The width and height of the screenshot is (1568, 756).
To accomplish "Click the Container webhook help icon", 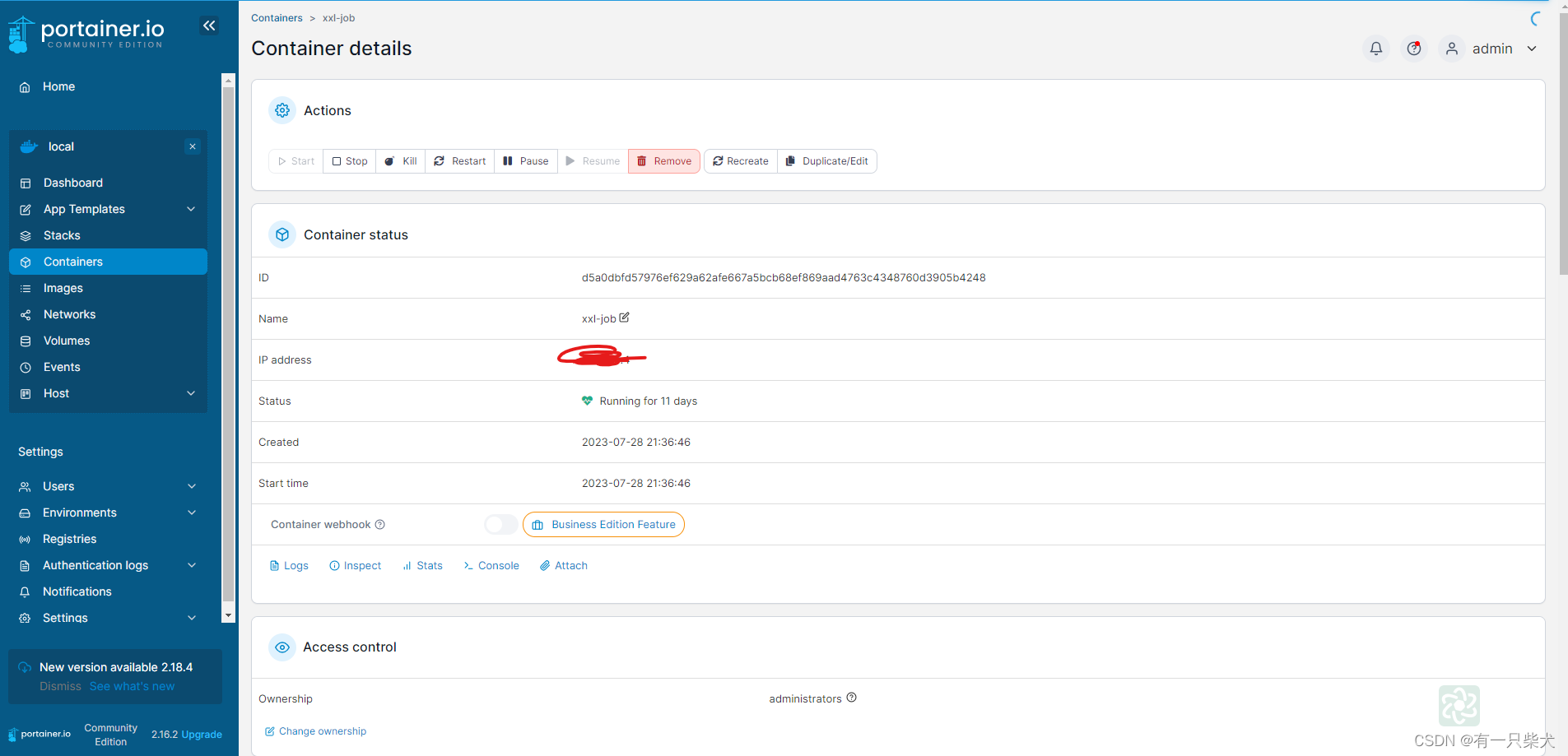I will (x=380, y=525).
